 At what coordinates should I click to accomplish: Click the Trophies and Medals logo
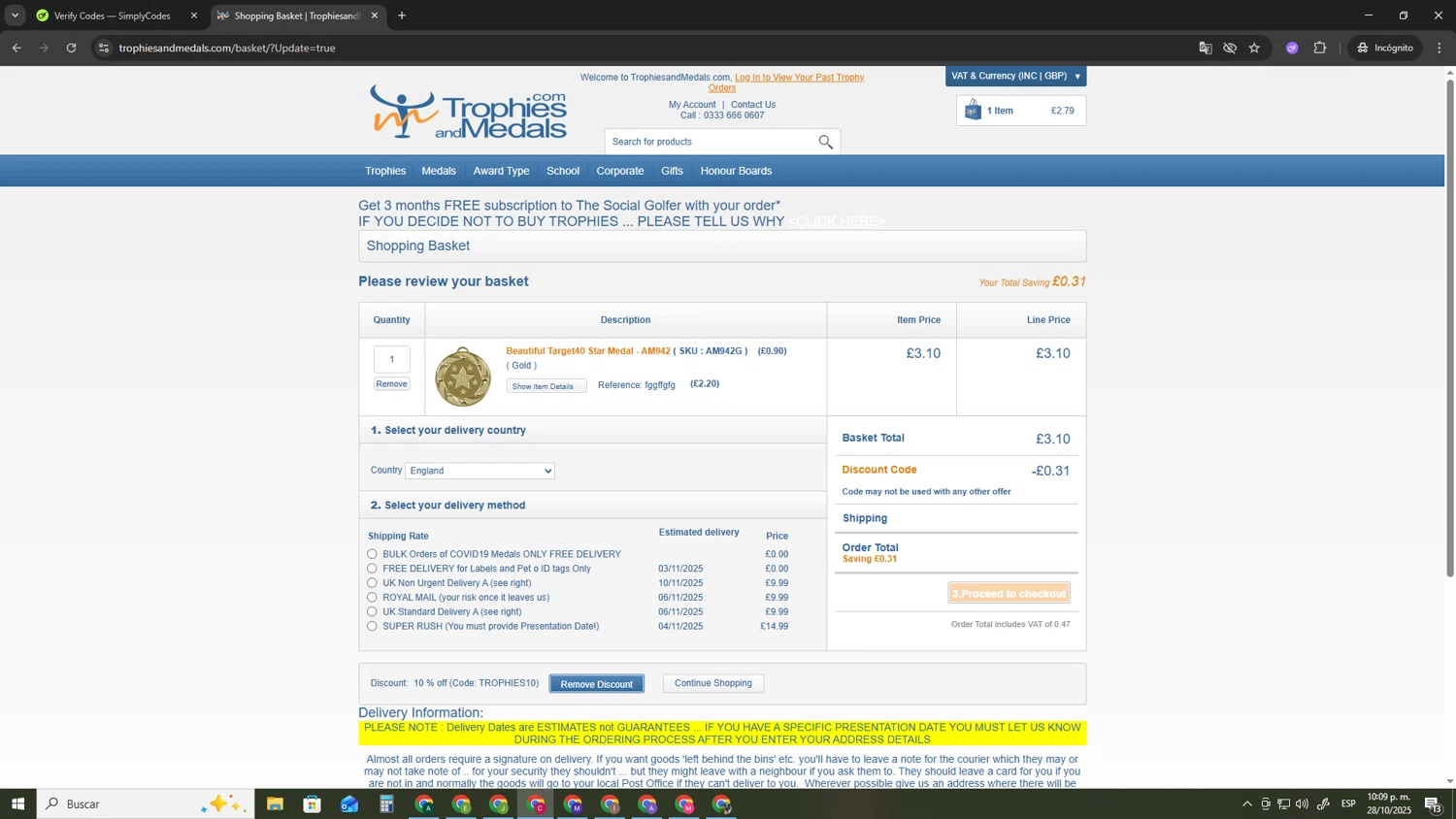pos(468,112)
